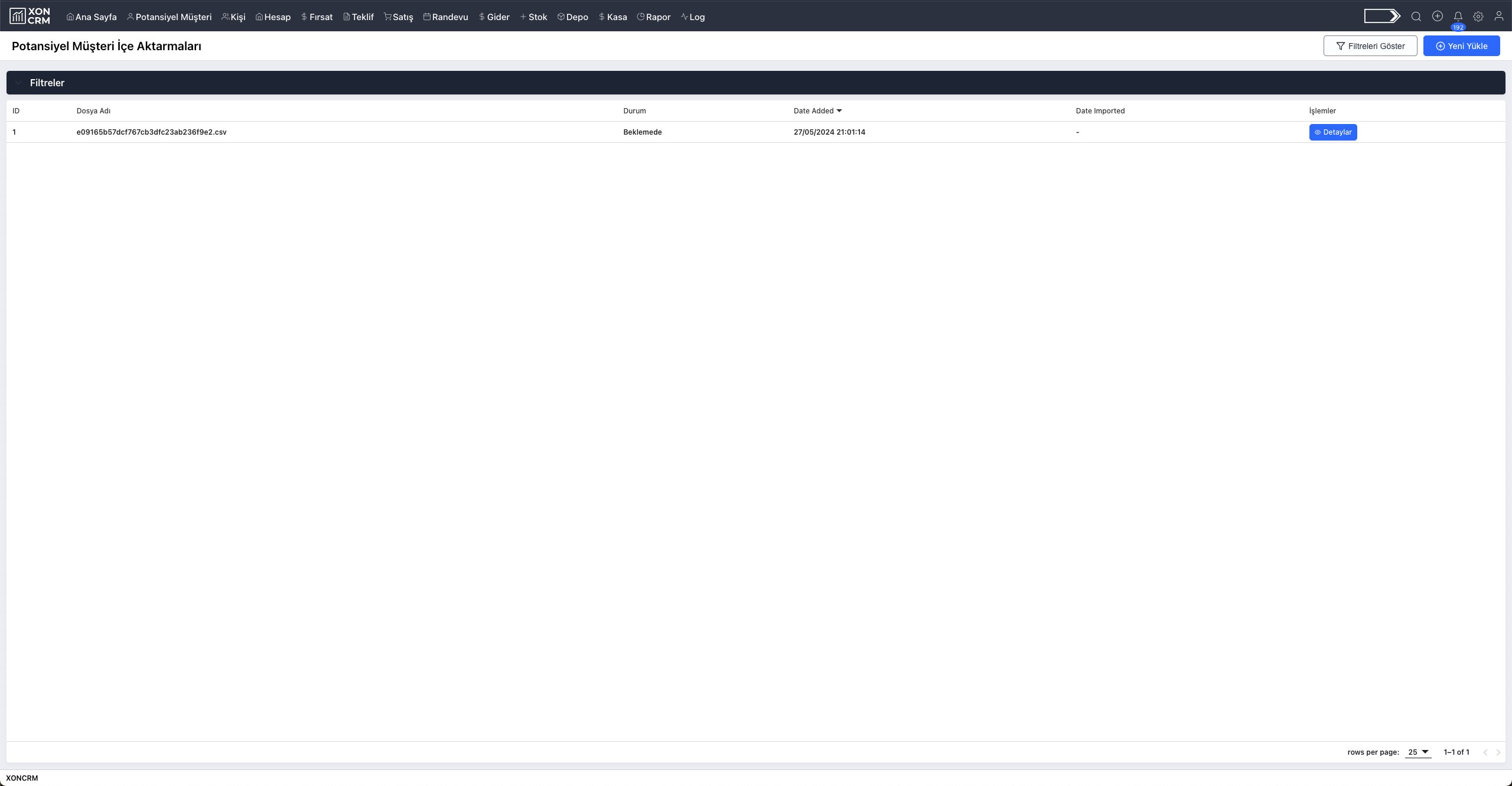Sort by the Durum column header
The width and height of the screenshot is (1512, 786).
pos(634,111)
